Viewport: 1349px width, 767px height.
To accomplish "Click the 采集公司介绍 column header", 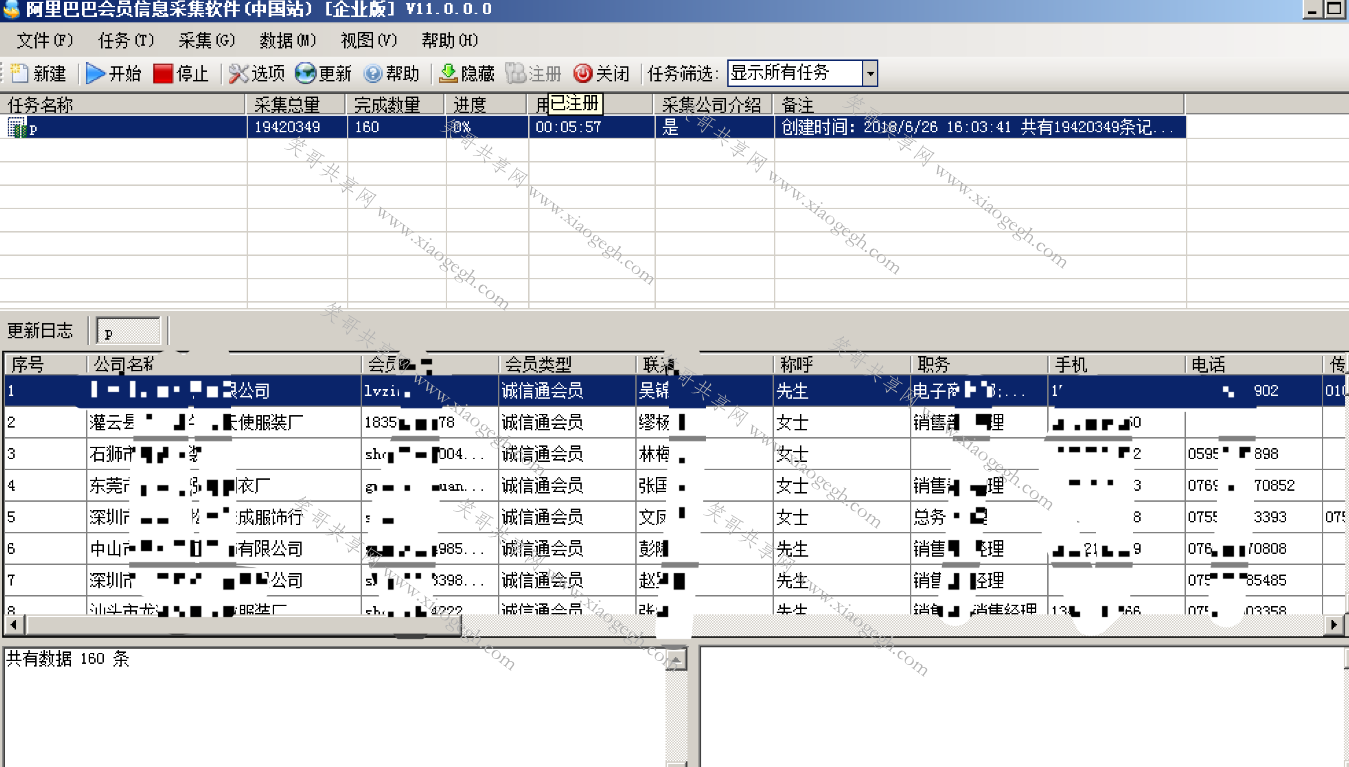I will tap(714, 104).
